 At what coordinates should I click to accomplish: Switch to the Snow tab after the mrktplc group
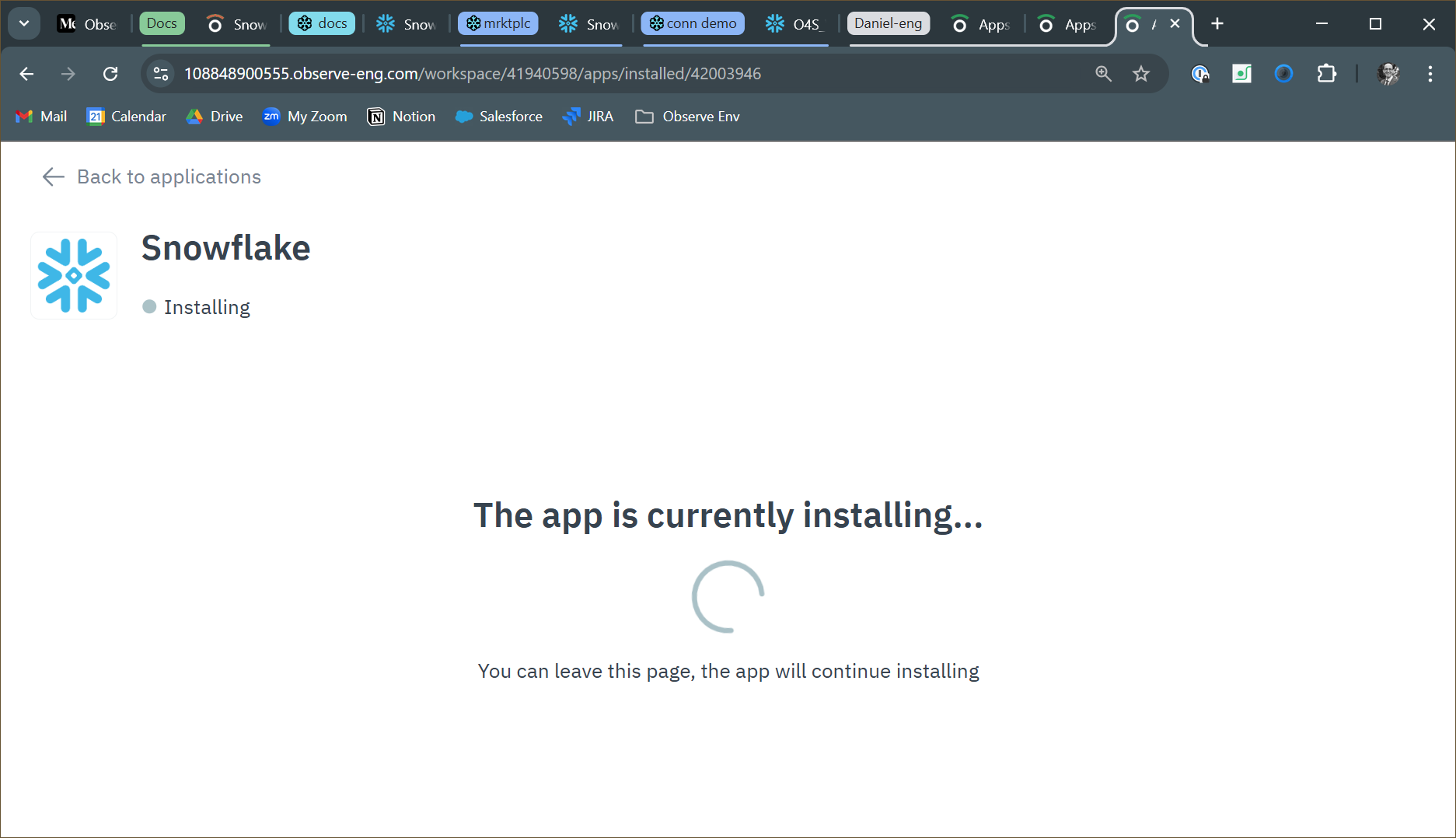(x=588, y=24)
